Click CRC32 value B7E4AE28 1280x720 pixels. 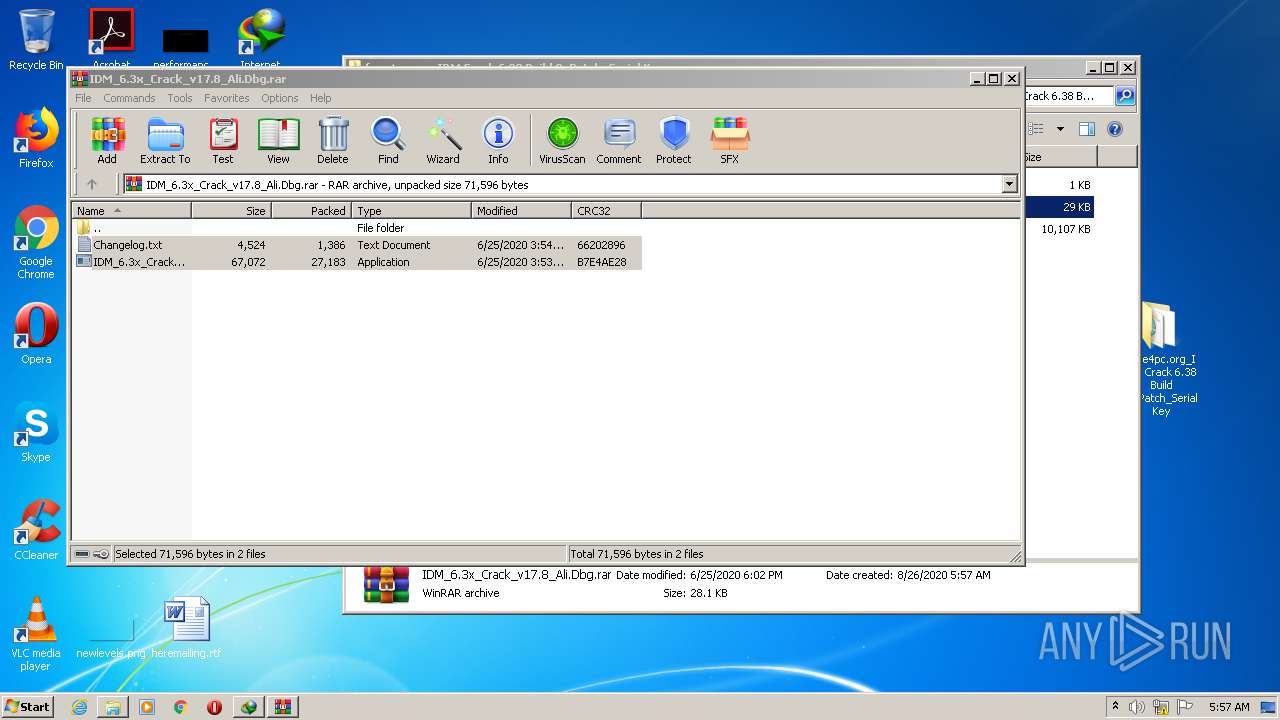point(602,262)
